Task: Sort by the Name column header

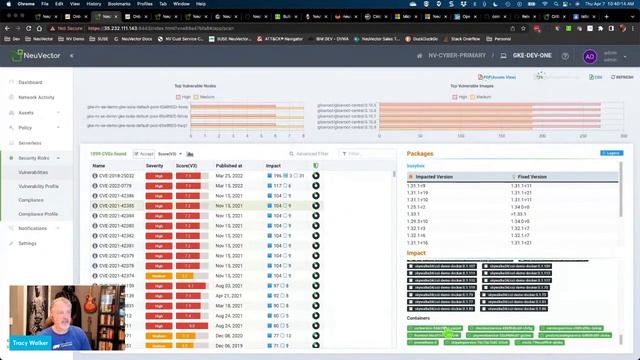Action: 99,166
